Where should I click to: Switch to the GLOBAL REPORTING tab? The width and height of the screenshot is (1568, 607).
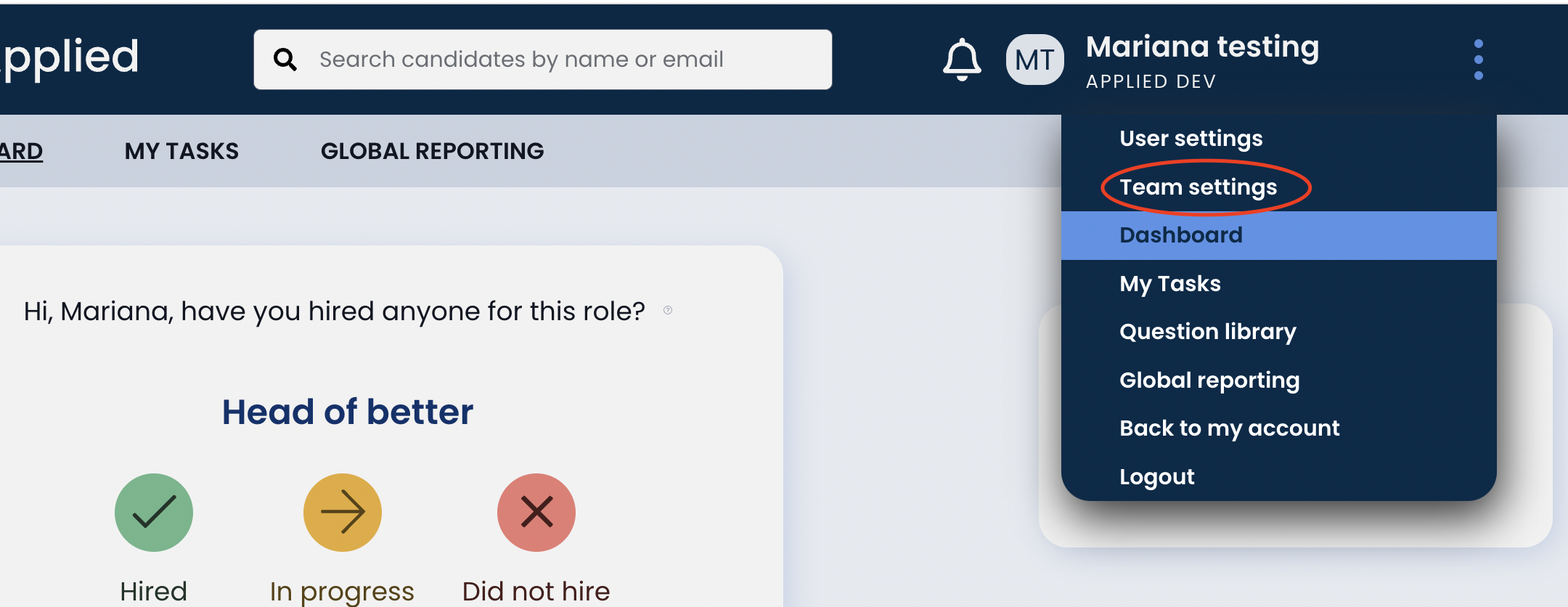(x=432, y=151)
